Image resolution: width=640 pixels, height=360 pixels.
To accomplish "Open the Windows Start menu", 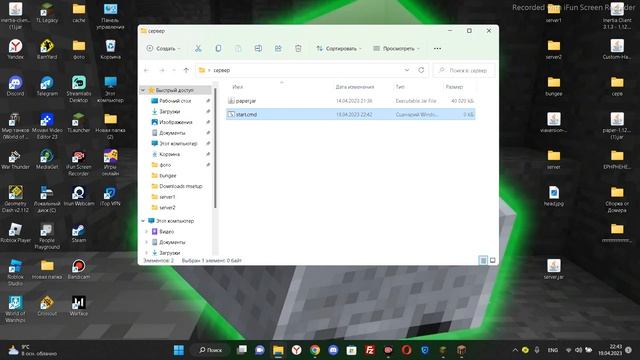I will point(179,350).
